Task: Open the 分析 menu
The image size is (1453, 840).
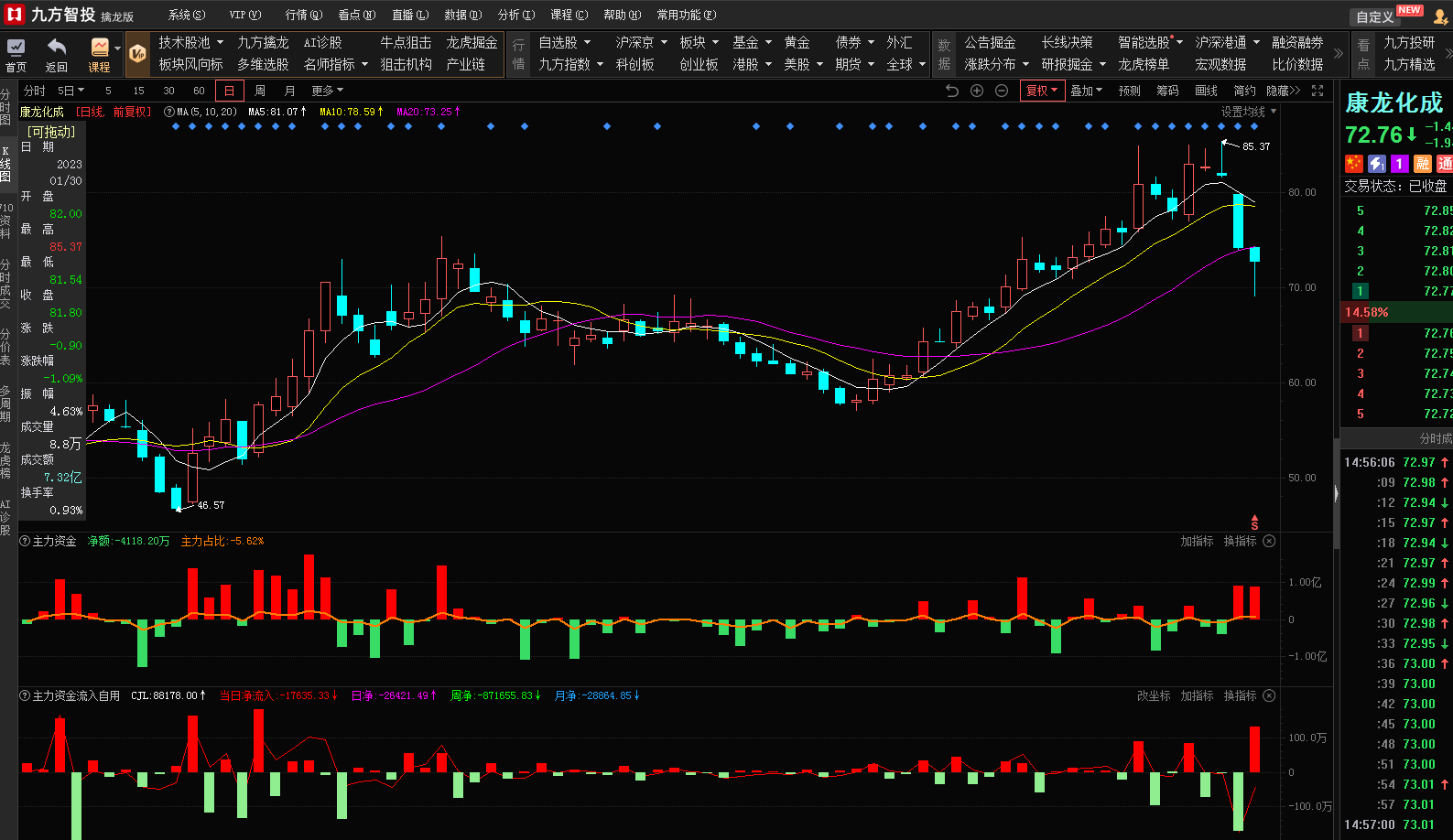Action: coord(516,15)
